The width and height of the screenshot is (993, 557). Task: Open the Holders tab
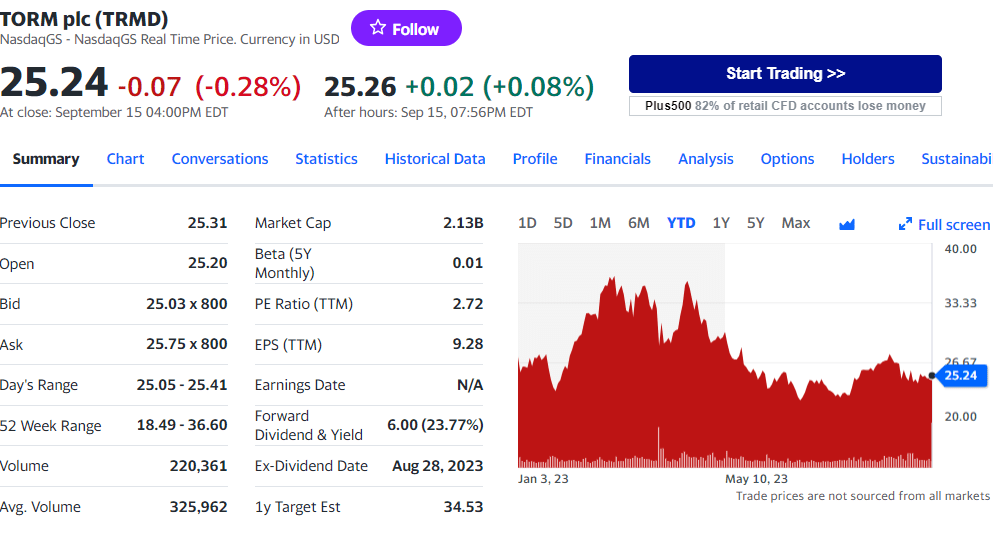point(868,159)
